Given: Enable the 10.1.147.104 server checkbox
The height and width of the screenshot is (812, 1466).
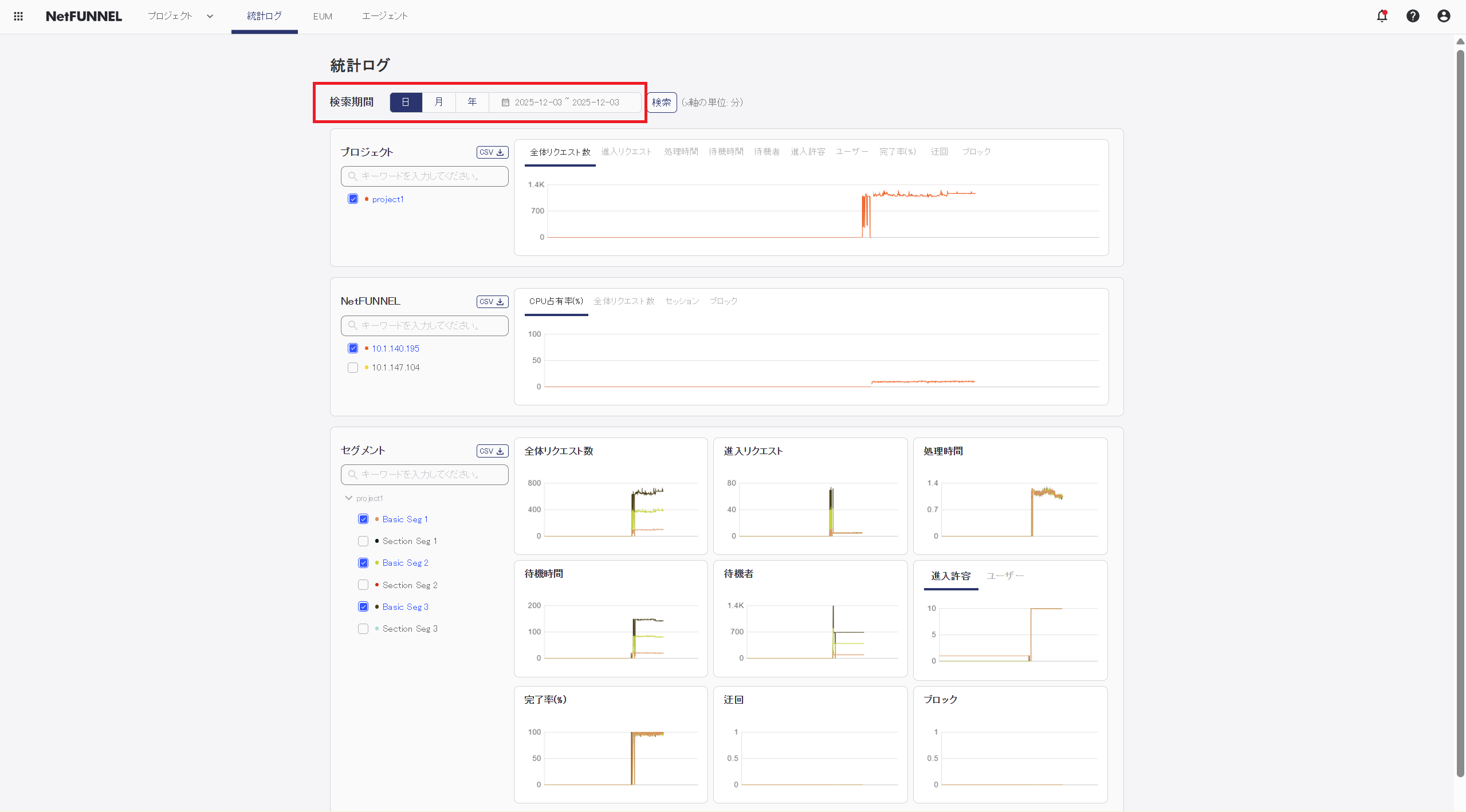Looking at the screenshot, I should 353,368.
